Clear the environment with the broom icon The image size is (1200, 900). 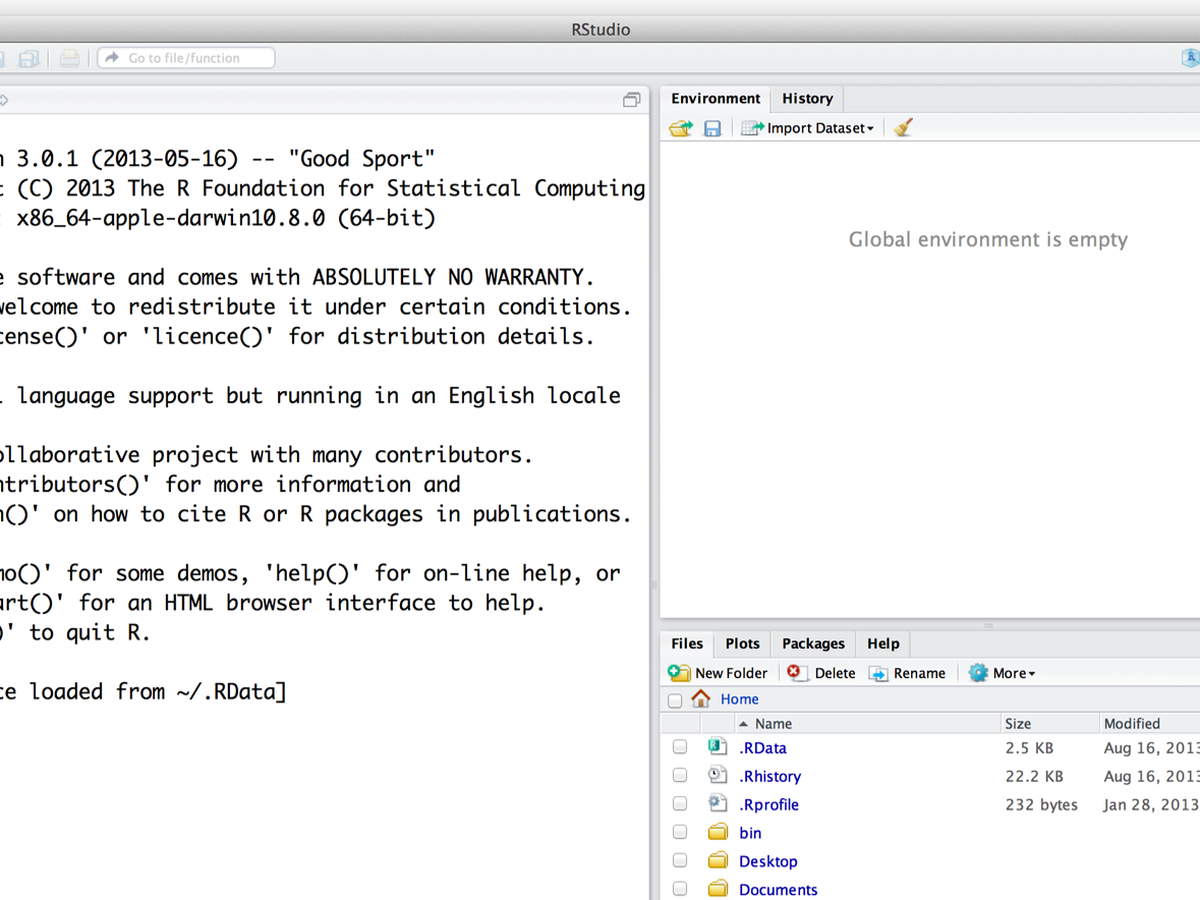903,128
